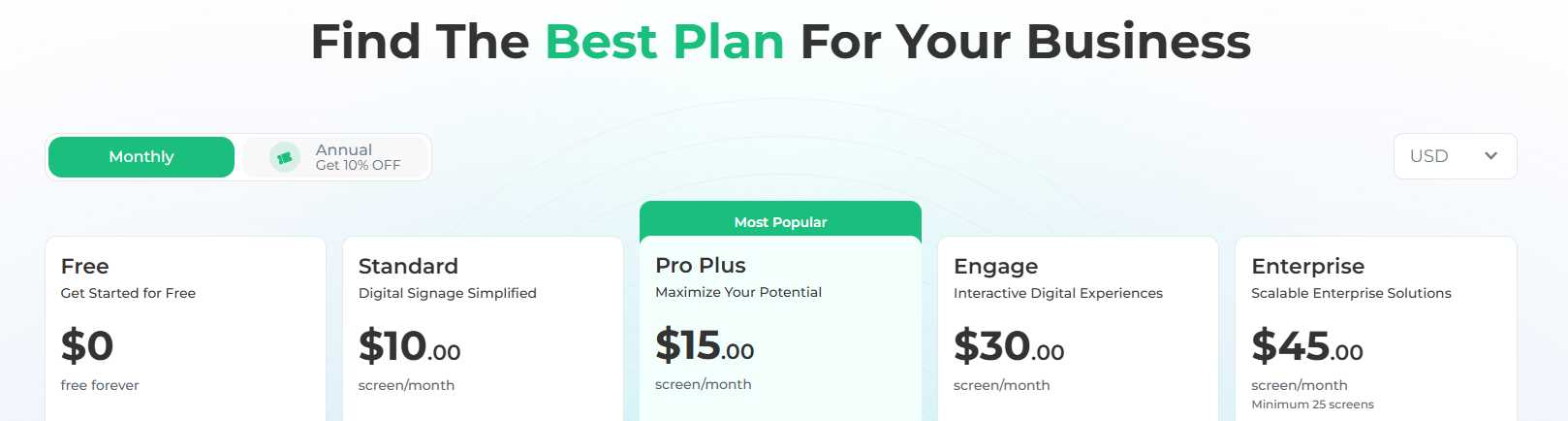
Task: Click the $0 free forever price
Action: (x=87, y=345)
